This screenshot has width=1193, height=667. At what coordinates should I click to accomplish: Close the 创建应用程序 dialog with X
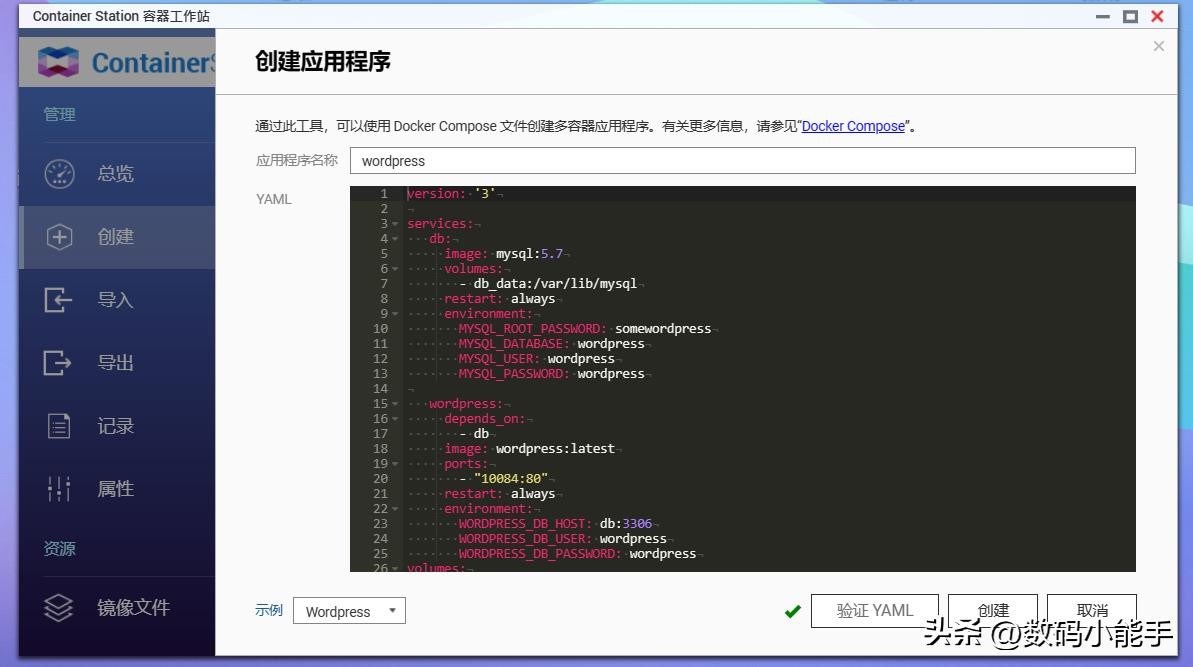(x=1158, y=46)
